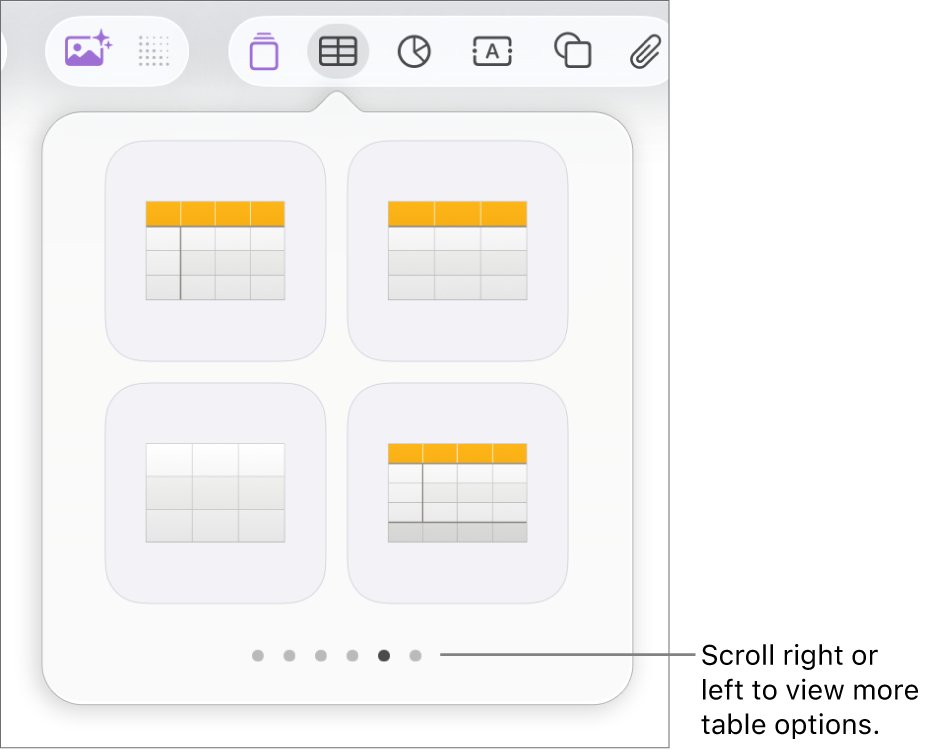
Task: Click the selected Table toolbar button
Action: pos(338,51)
